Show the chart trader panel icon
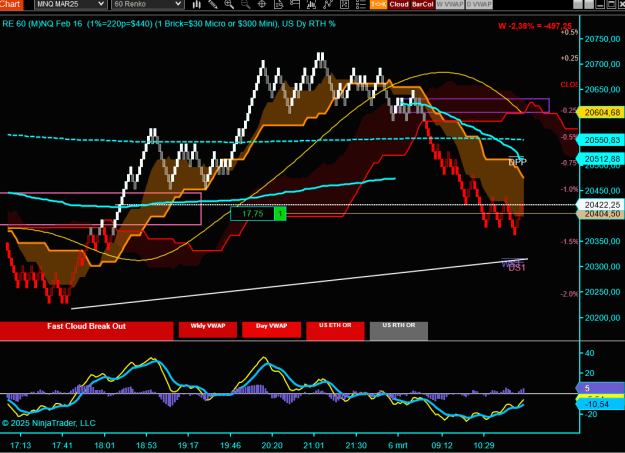This screenshot has width=625, height=453. tap(295, 4)
